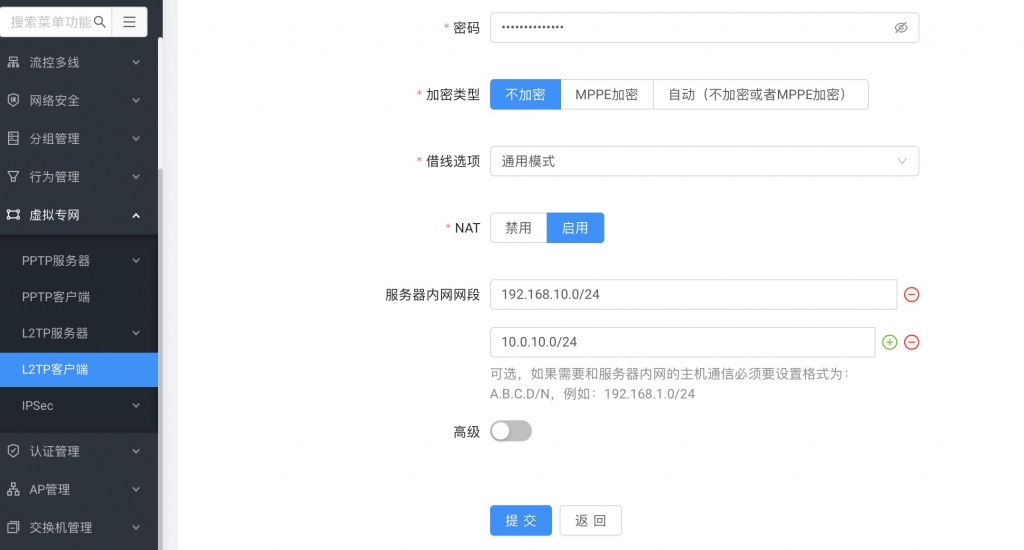Click the 虚拟专网 sidebar icon
Viewport: 1024px width, 550px height.
click(x=13, y=215)
